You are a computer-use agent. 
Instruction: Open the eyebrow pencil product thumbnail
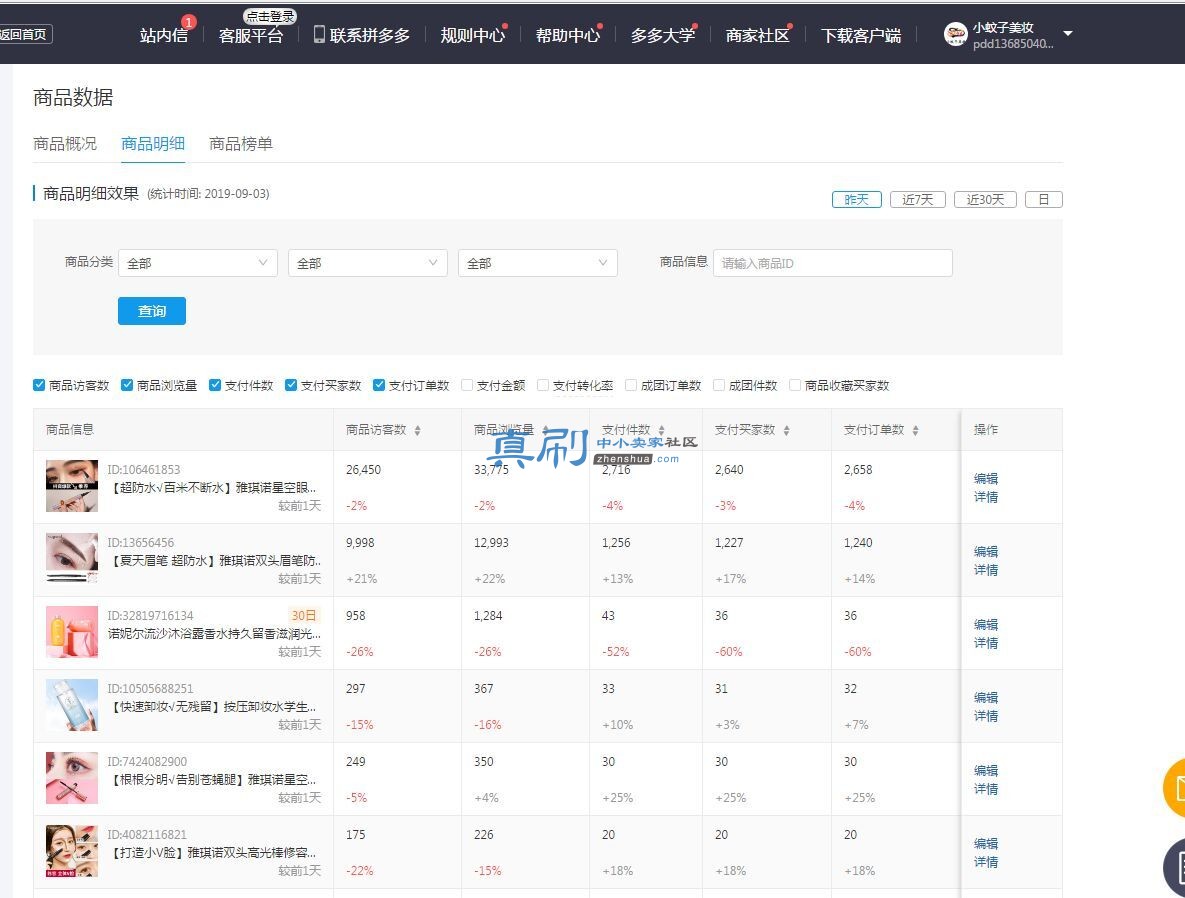tap(72, 558)
